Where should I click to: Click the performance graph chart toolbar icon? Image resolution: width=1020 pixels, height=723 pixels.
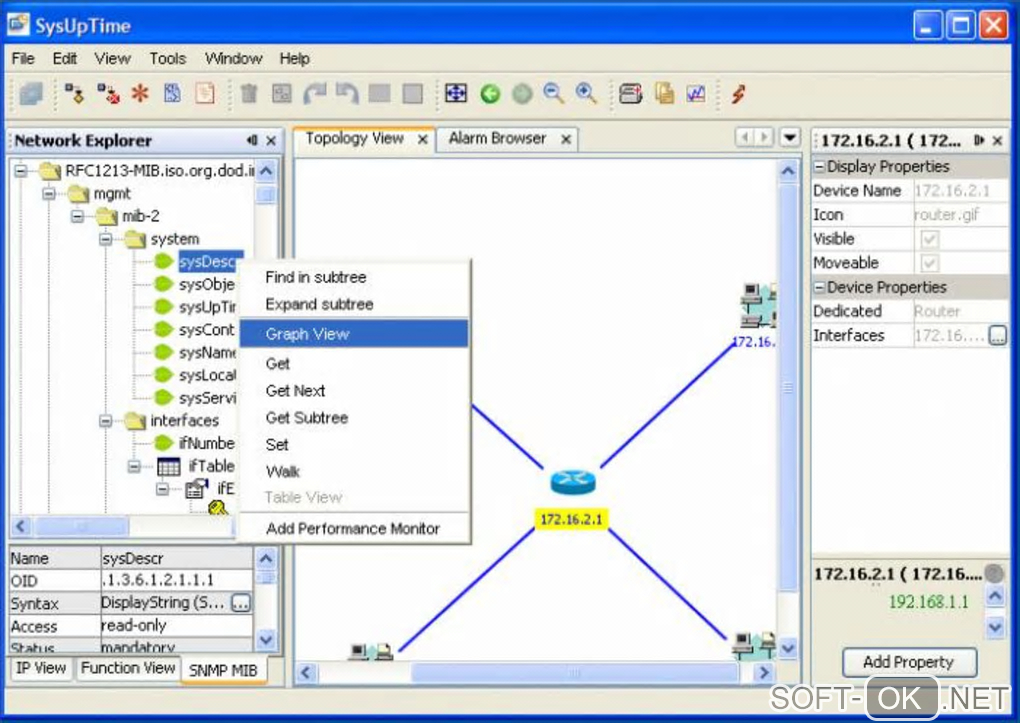695,94
